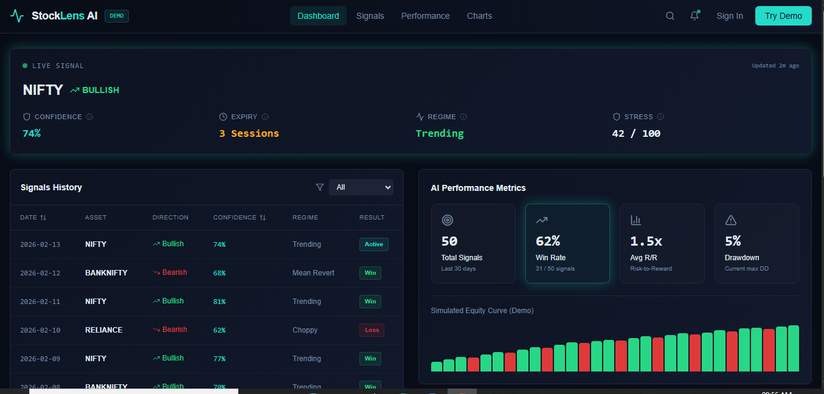This screenshot has width=824, height=394.
Task: Click the Trending regime value in the live signal
Action: click(440, 133)
